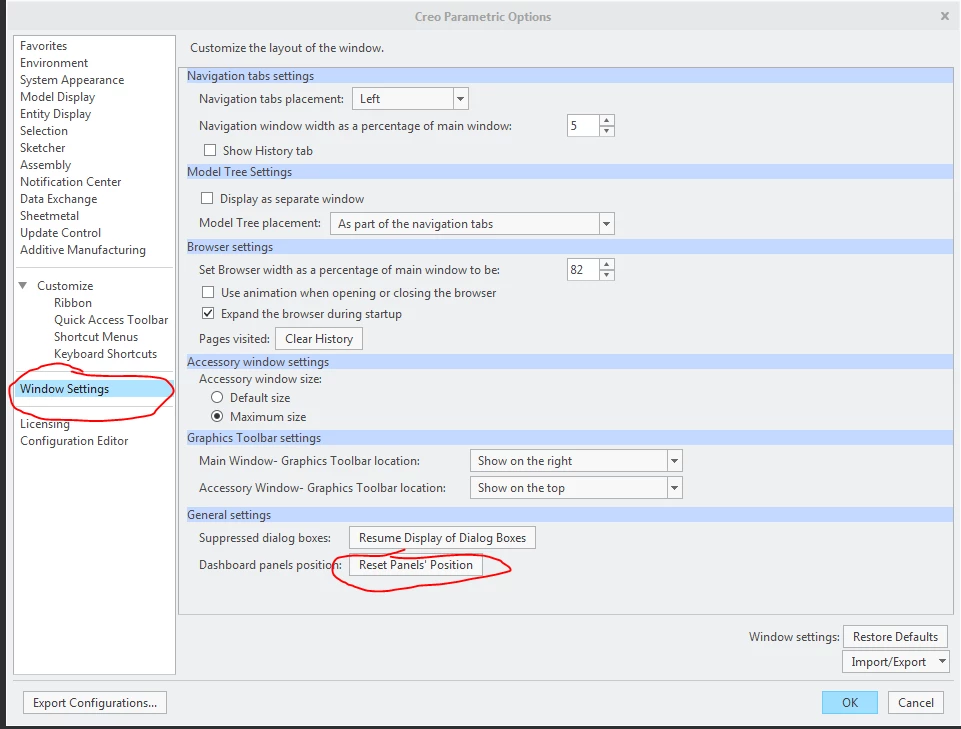Select Window Settings in the sidebar
The image size is (961, 729).
pos(94,389)
